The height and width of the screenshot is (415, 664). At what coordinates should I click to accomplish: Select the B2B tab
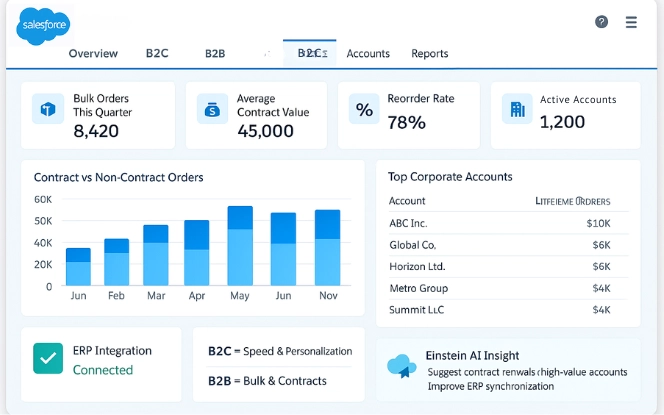pyautogui.click(x=215, y=54)
